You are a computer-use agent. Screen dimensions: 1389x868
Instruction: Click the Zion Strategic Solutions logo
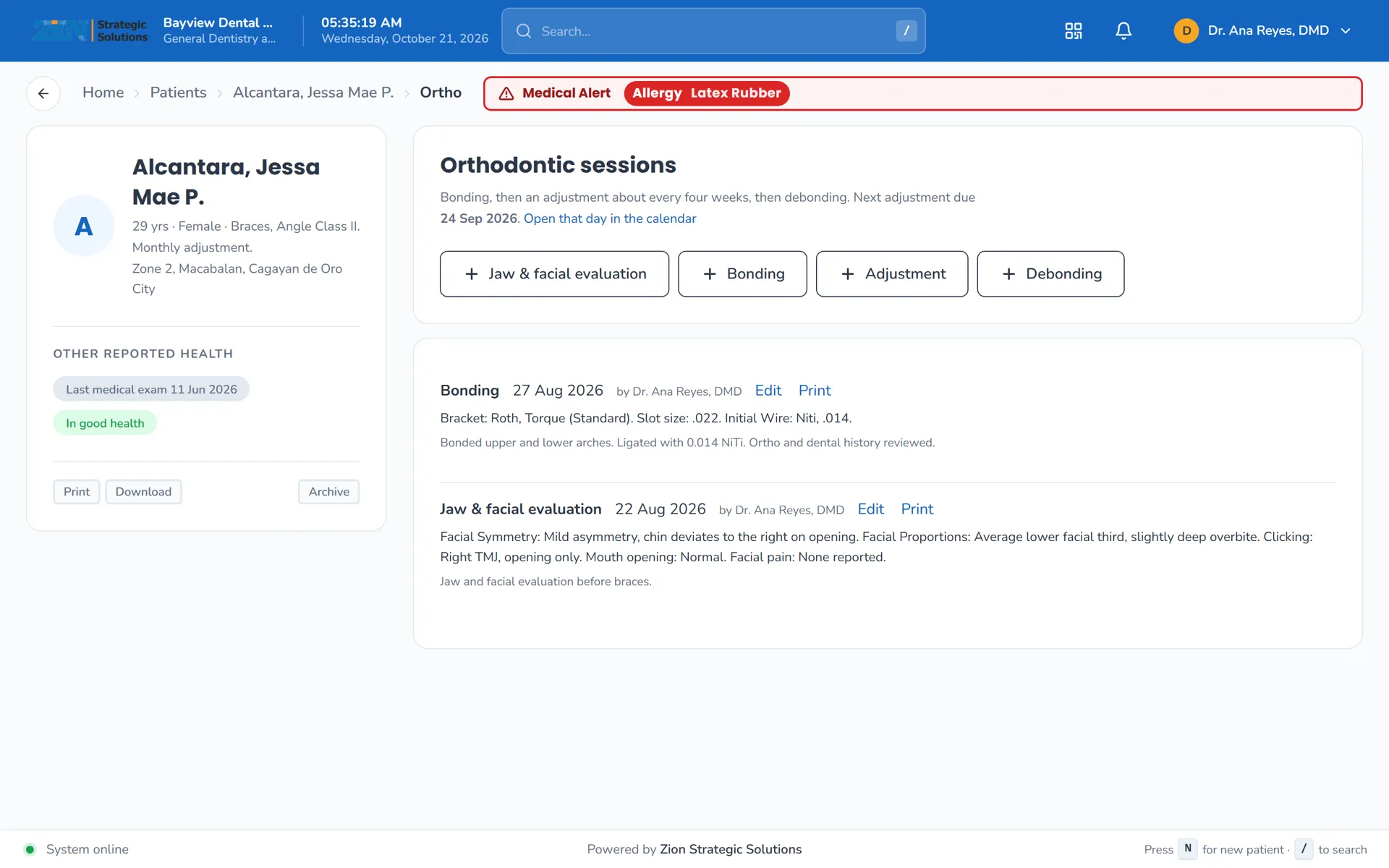(x=90, y=30)
